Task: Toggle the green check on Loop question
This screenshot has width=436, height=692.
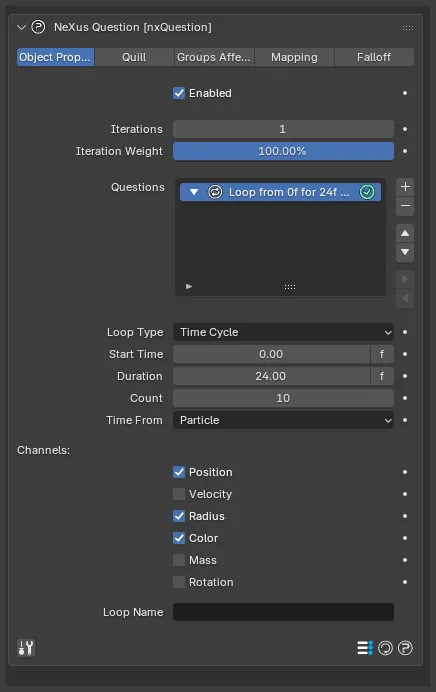Action: [367, 192]
